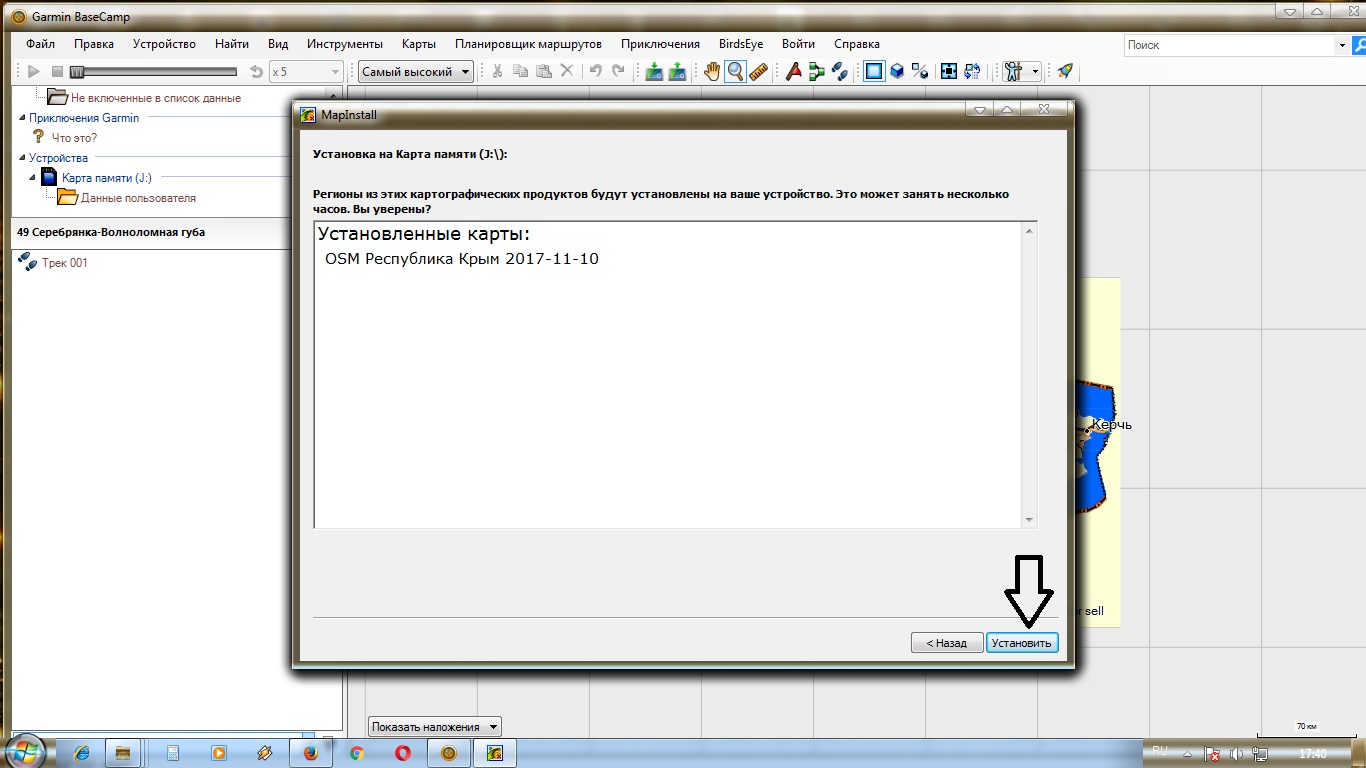Open Opera from the taskbar
The width and height of the screenshot is (1366, 768).
click(403, 753)
